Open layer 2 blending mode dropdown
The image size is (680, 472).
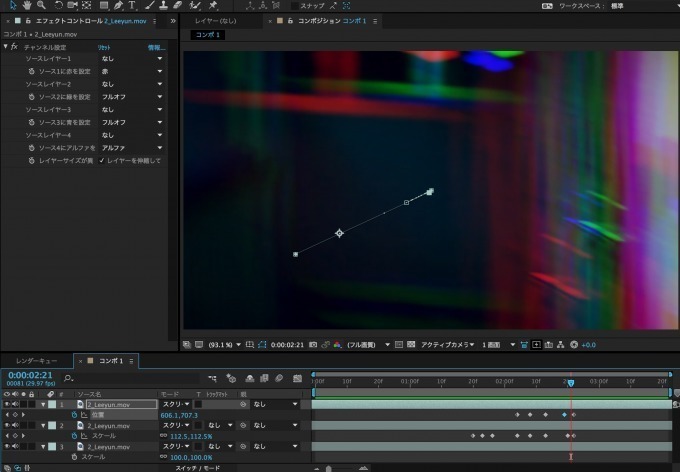coord(176,426)
